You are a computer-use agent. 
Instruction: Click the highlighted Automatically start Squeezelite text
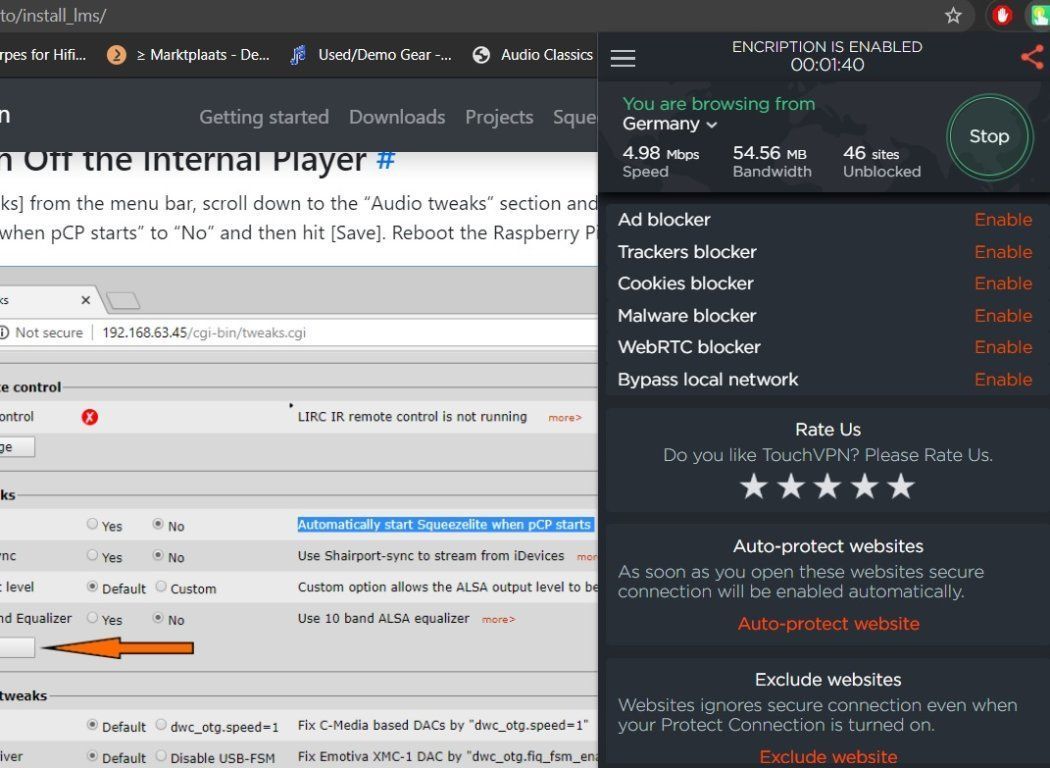445,524
